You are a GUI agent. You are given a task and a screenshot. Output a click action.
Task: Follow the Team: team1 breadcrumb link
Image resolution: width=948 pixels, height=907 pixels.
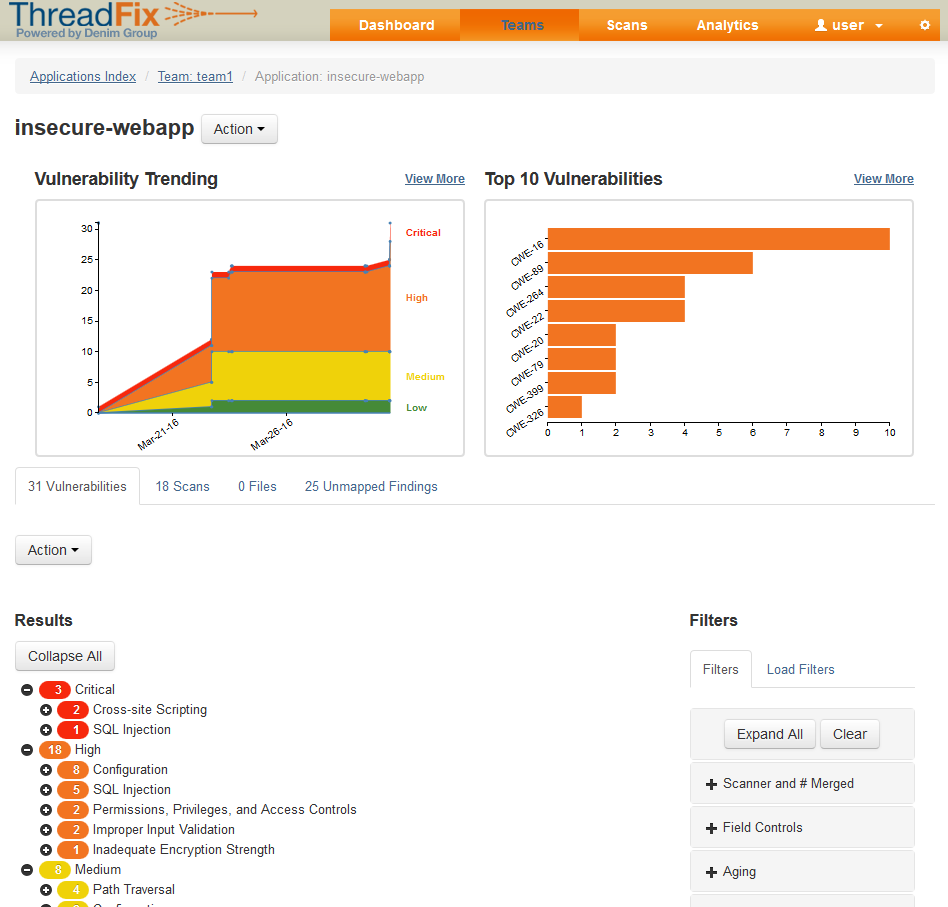[195, 76]
